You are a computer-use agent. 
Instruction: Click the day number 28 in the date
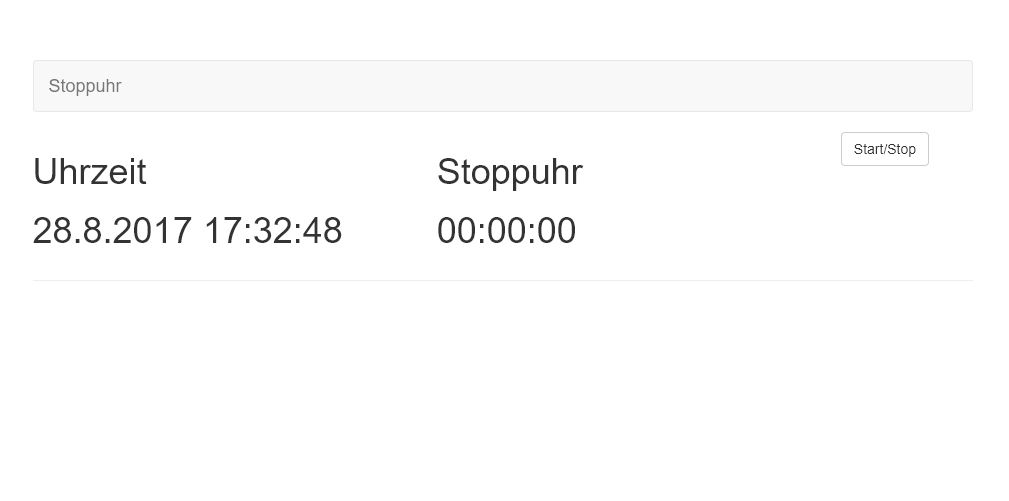click(52, 231)
